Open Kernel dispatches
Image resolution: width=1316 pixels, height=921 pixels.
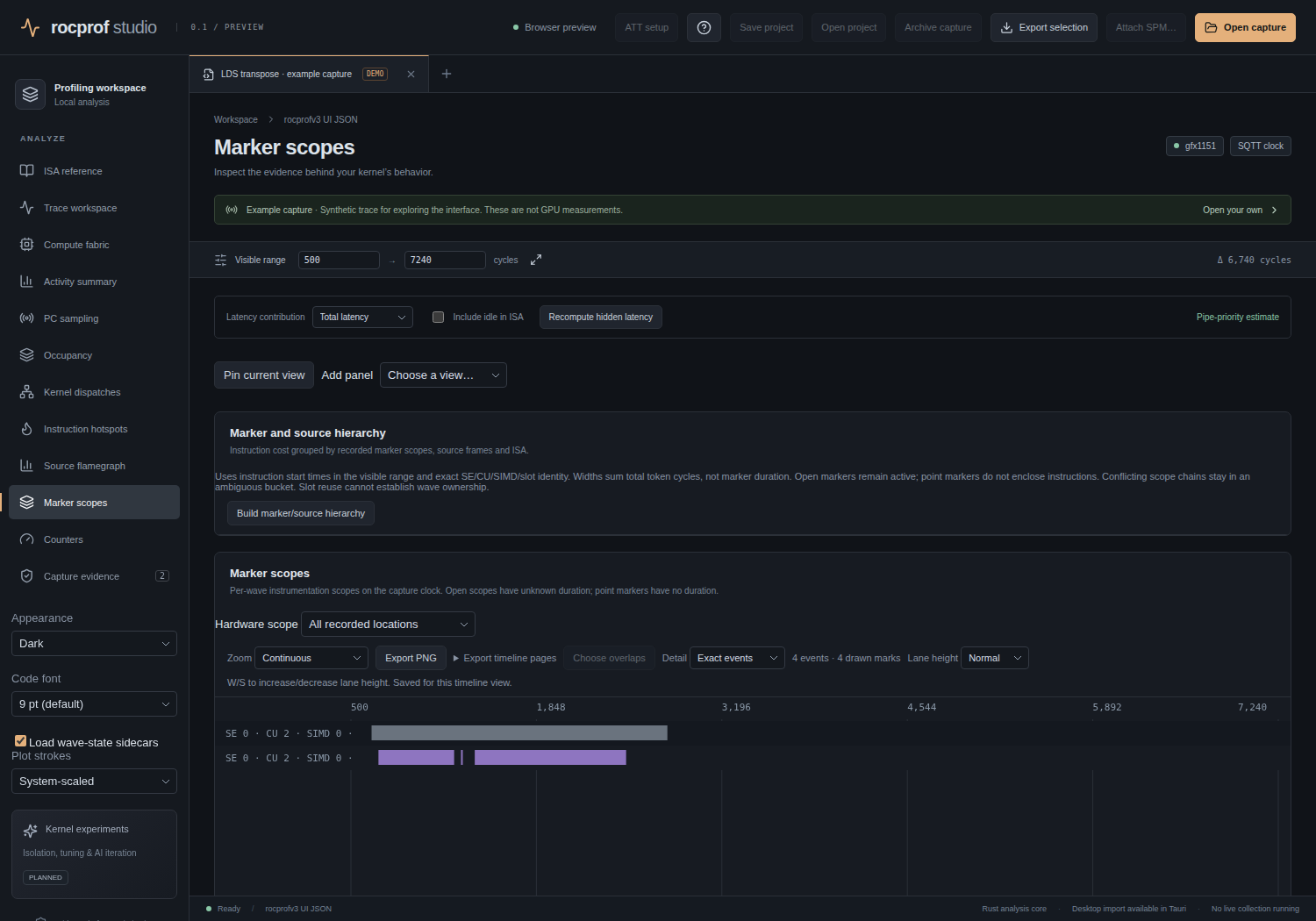(x=94, y=392)
